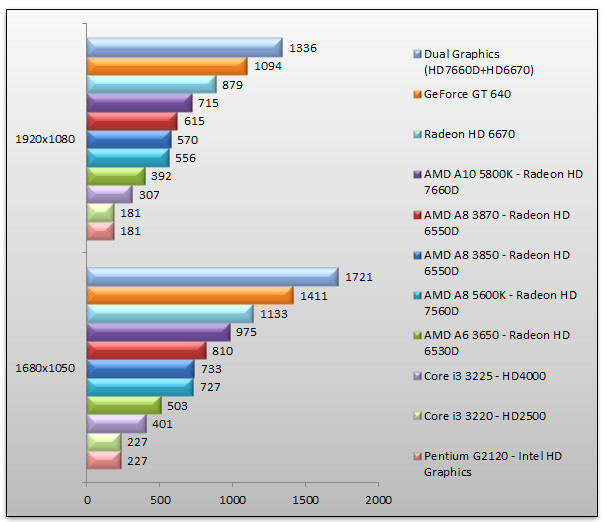Click the AMD A6 3650 legend swatch

tap(417, 335)
